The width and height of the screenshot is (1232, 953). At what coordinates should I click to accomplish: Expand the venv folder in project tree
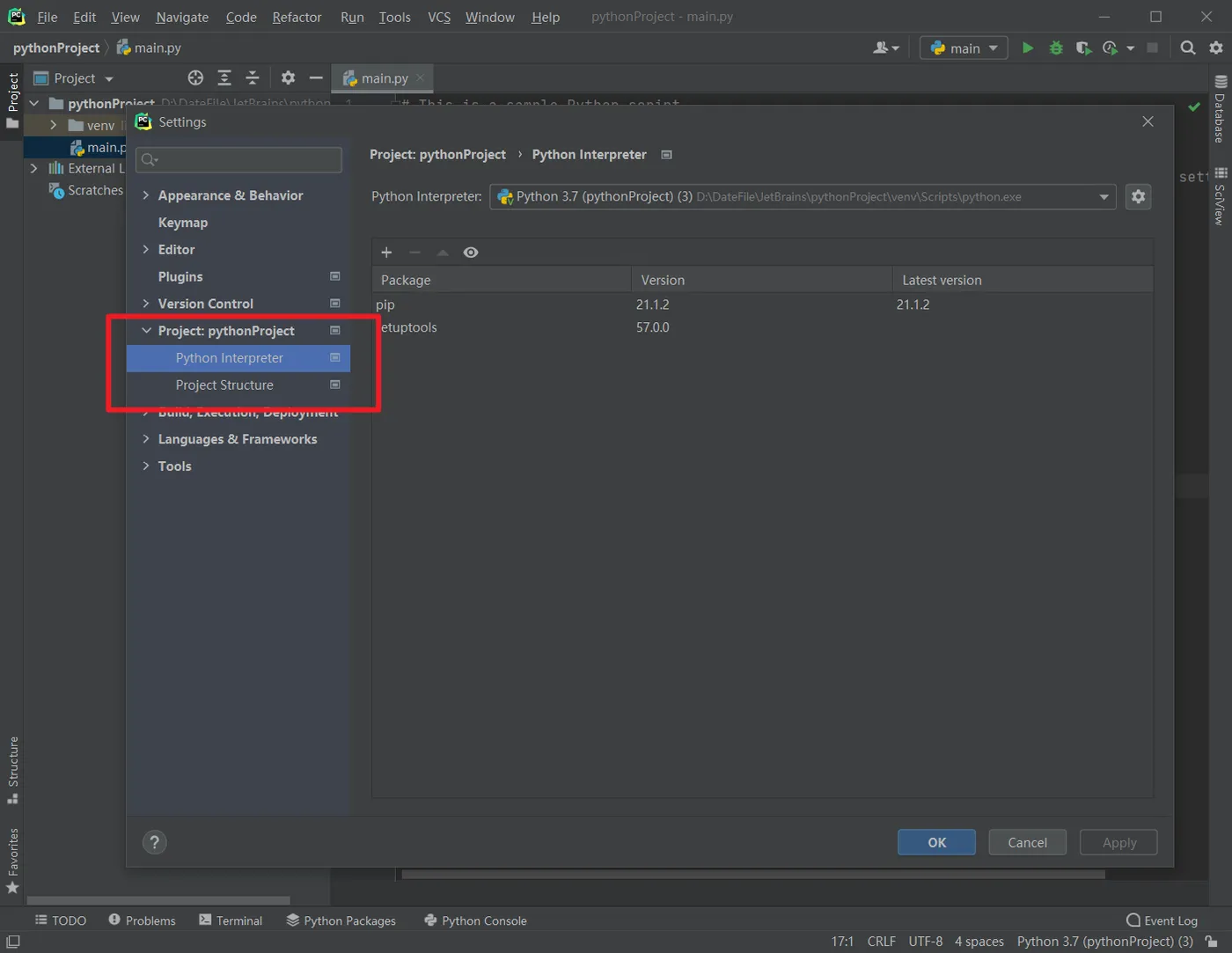(54, 125)
